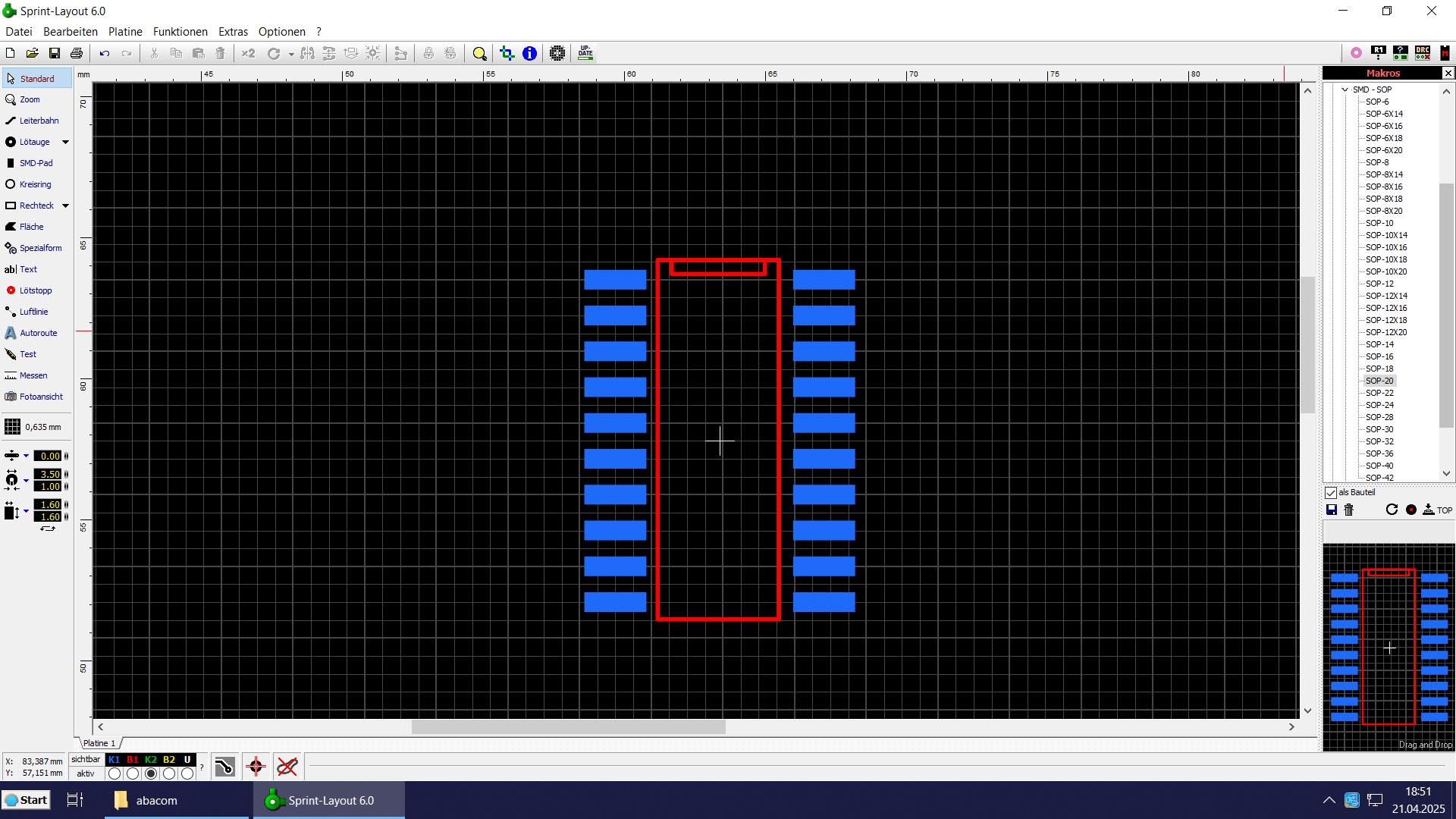Viewport: 1456px width, 819px height.
Task: Rotate selection with the rotate icon
Action: coord(274,53)
